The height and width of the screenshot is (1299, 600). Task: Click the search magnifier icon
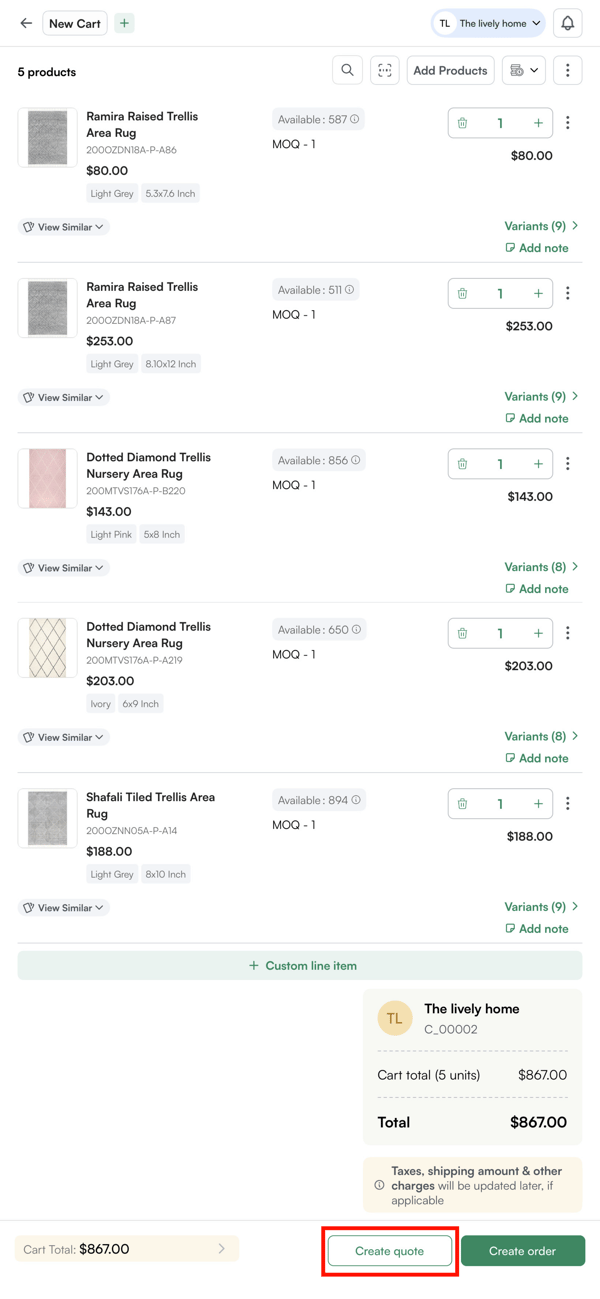347,70
